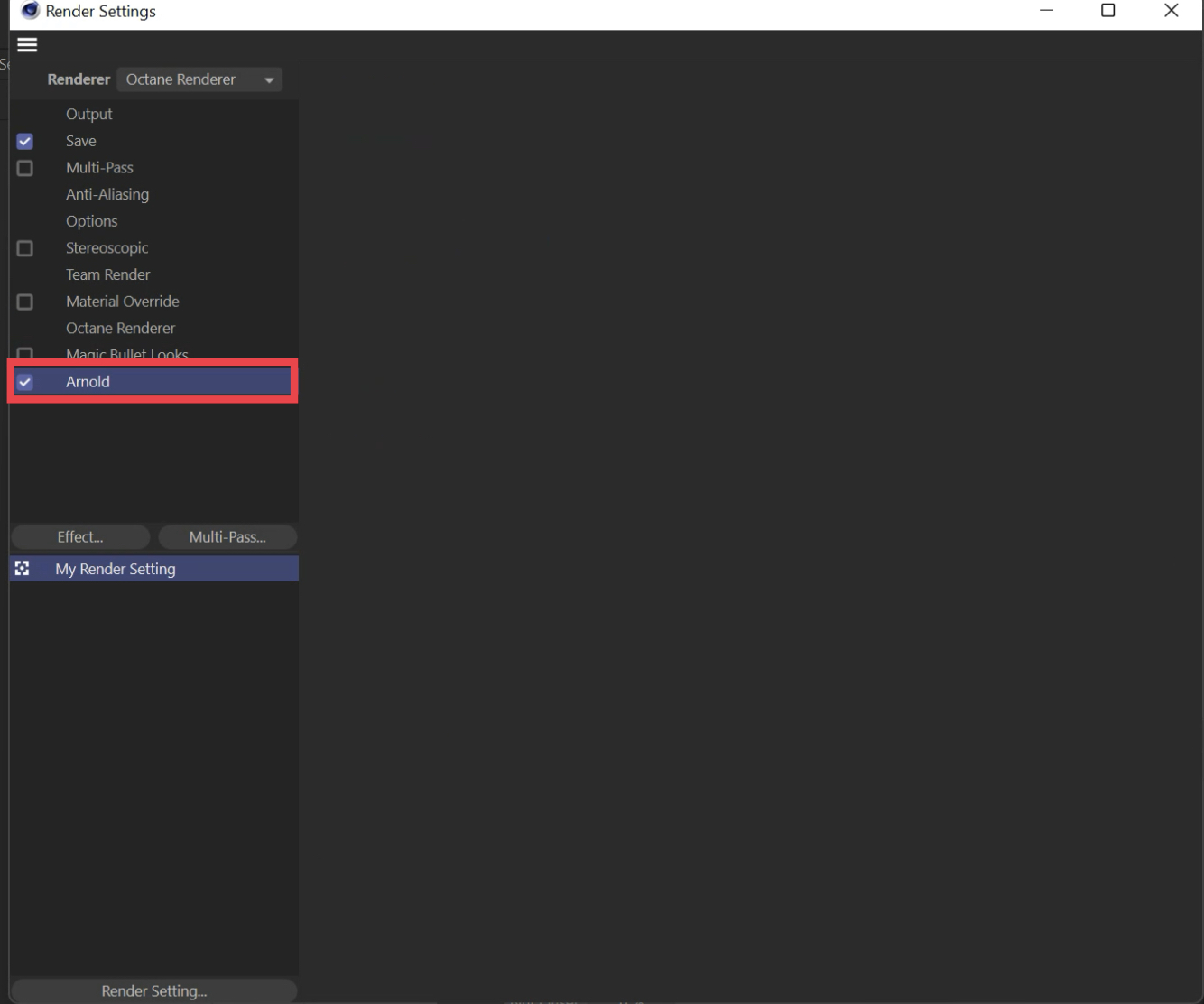Select the Magic Bullet Looks entry
Viewport: 1204px width, 1004px height.
[127, 354]
